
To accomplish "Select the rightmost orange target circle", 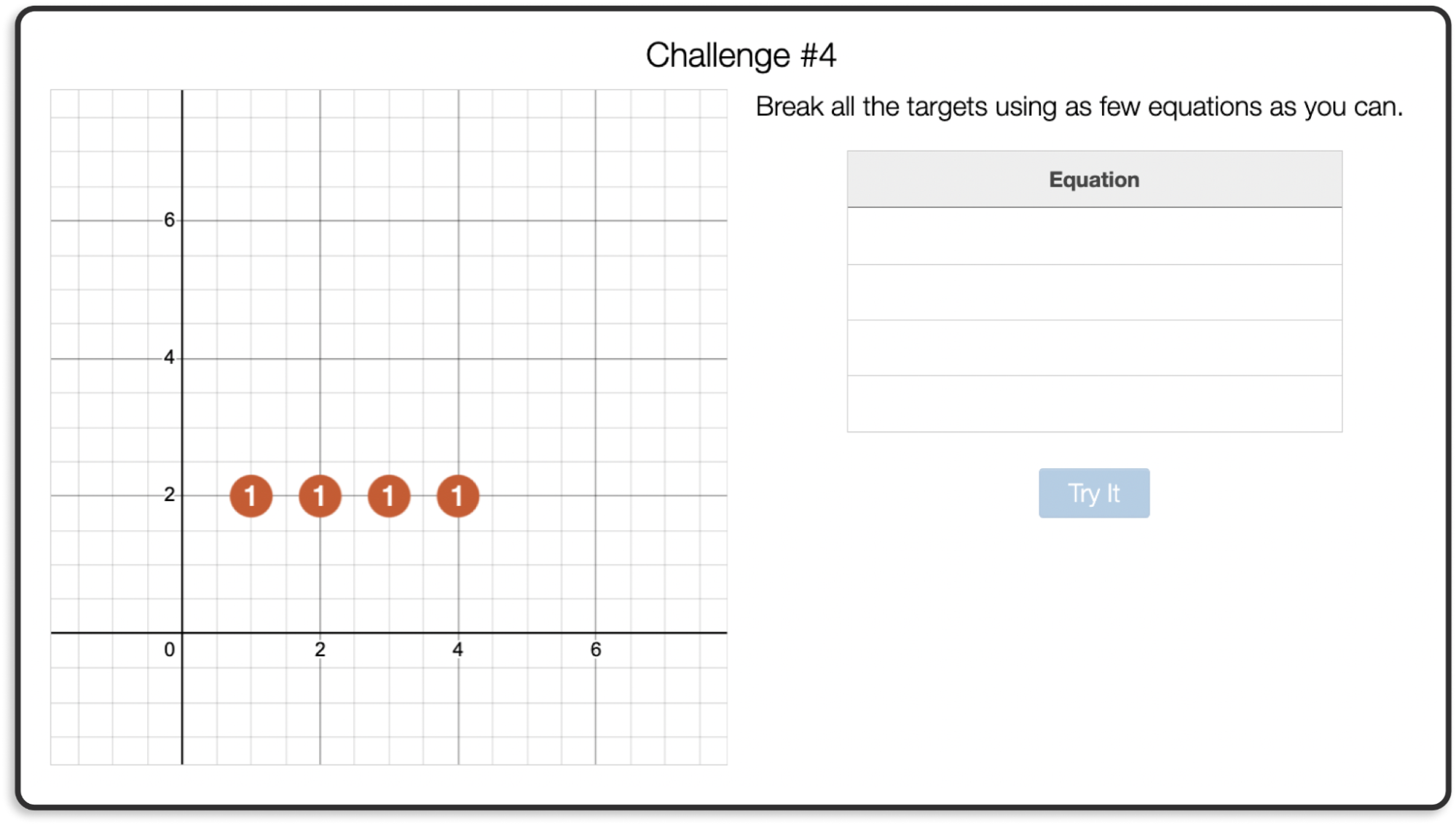I will click(x=457, y=495).
